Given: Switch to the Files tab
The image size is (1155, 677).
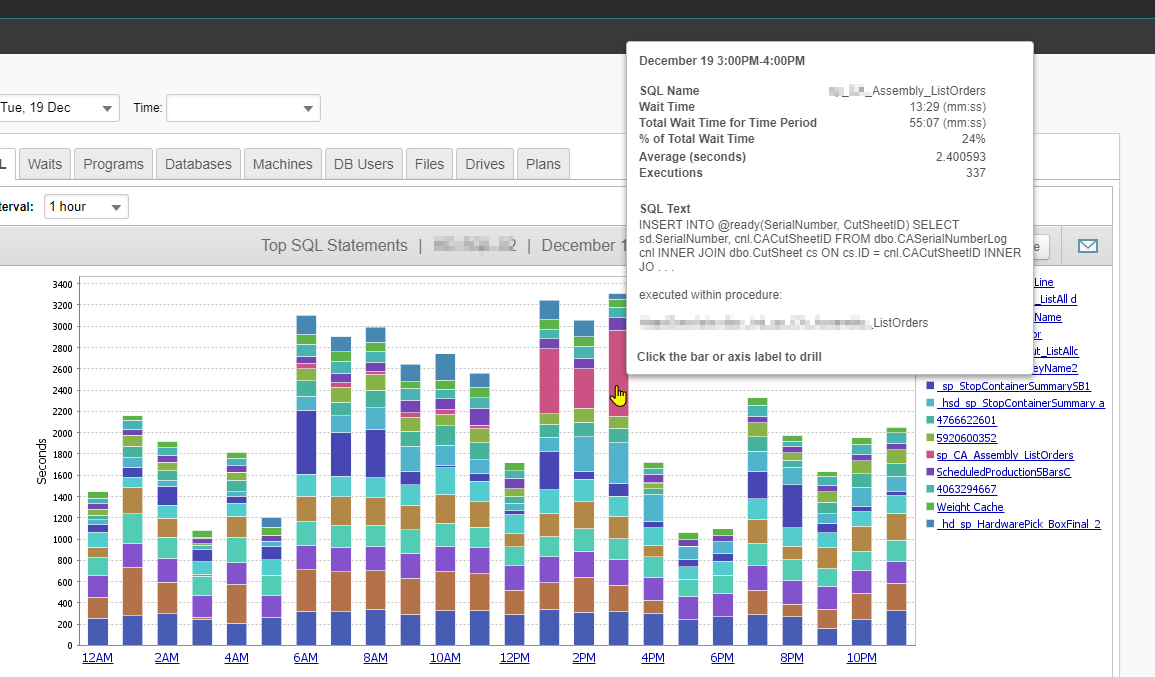Looking at the screenshot, I should click(429, 164).
